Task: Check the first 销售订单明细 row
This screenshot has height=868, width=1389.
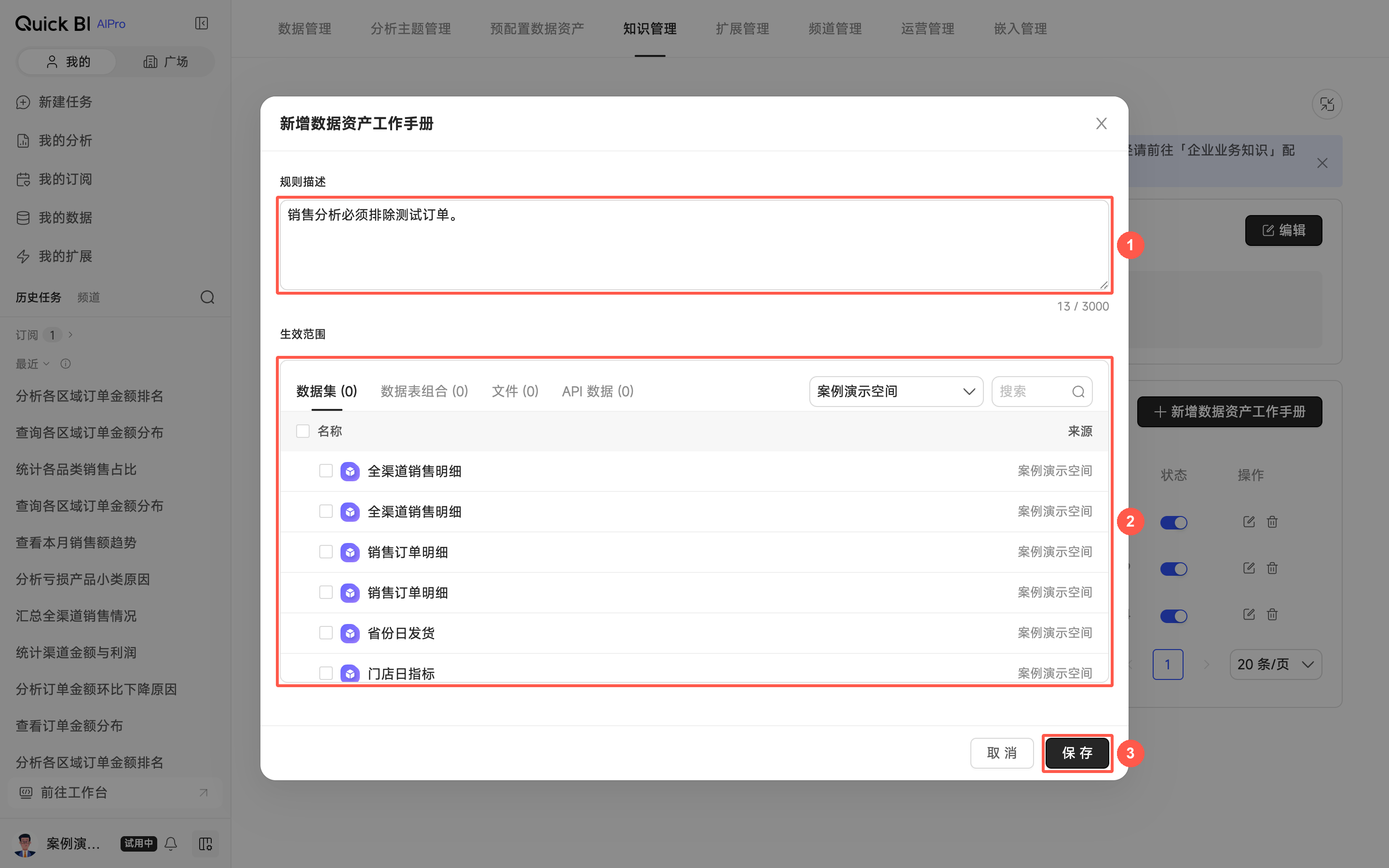Action: [326, 552]
